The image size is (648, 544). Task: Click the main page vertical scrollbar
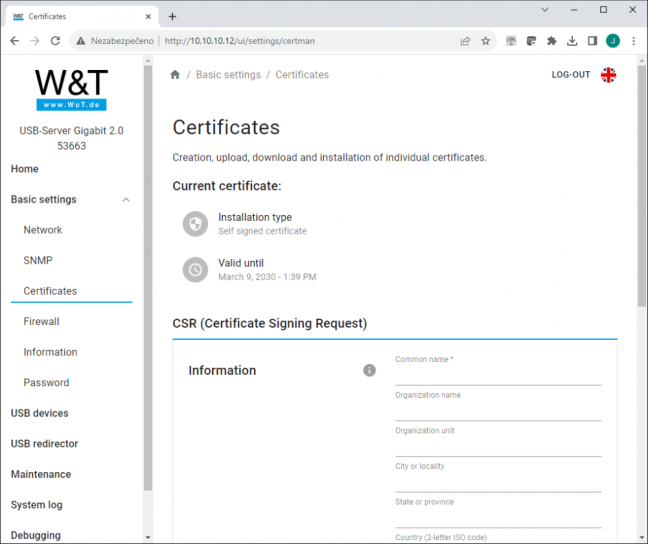[641, 186]
